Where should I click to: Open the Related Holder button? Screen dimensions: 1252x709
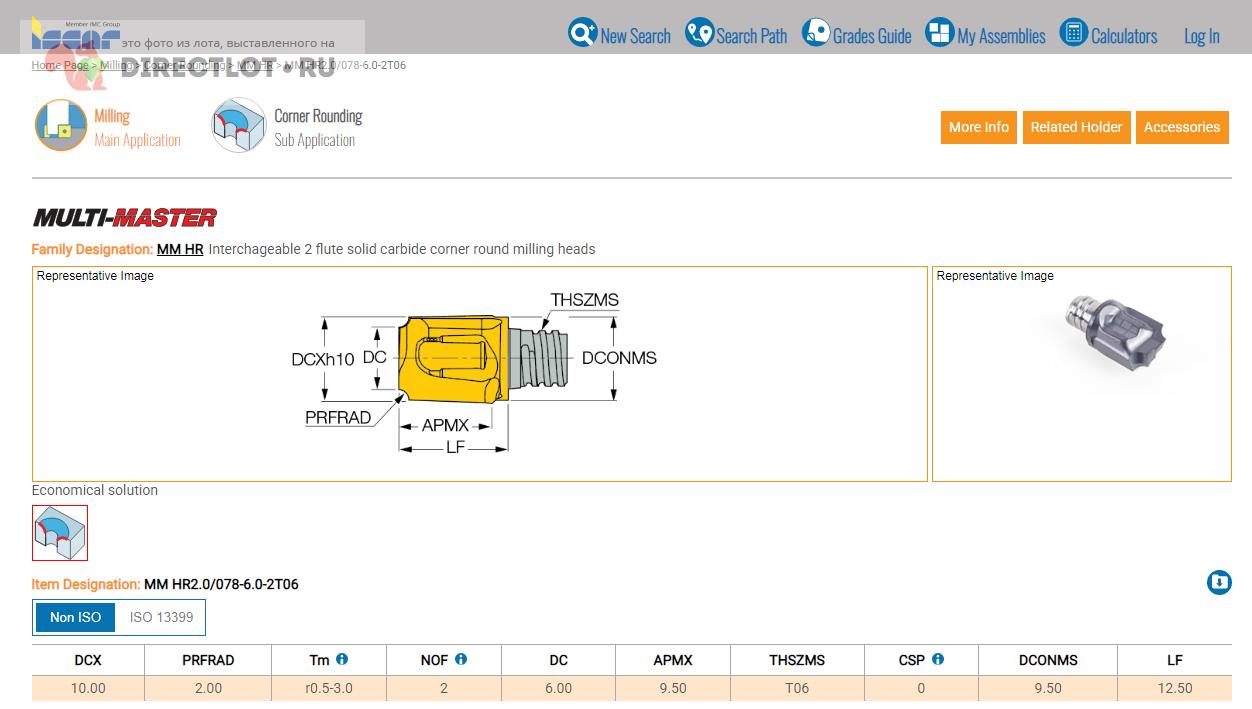(x=1076, y=127)
